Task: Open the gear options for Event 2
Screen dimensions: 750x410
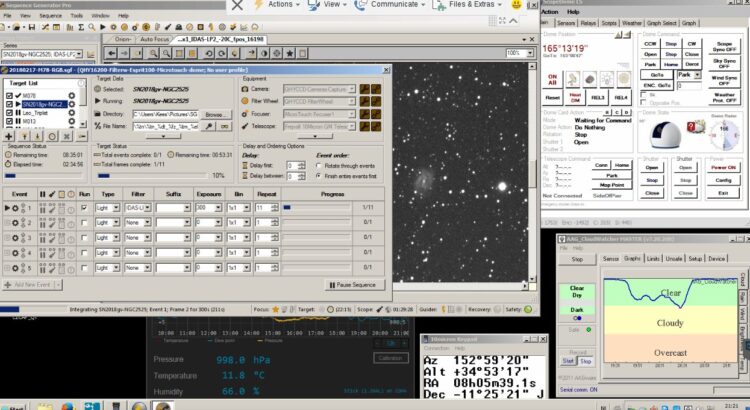Action: [15, 223]
